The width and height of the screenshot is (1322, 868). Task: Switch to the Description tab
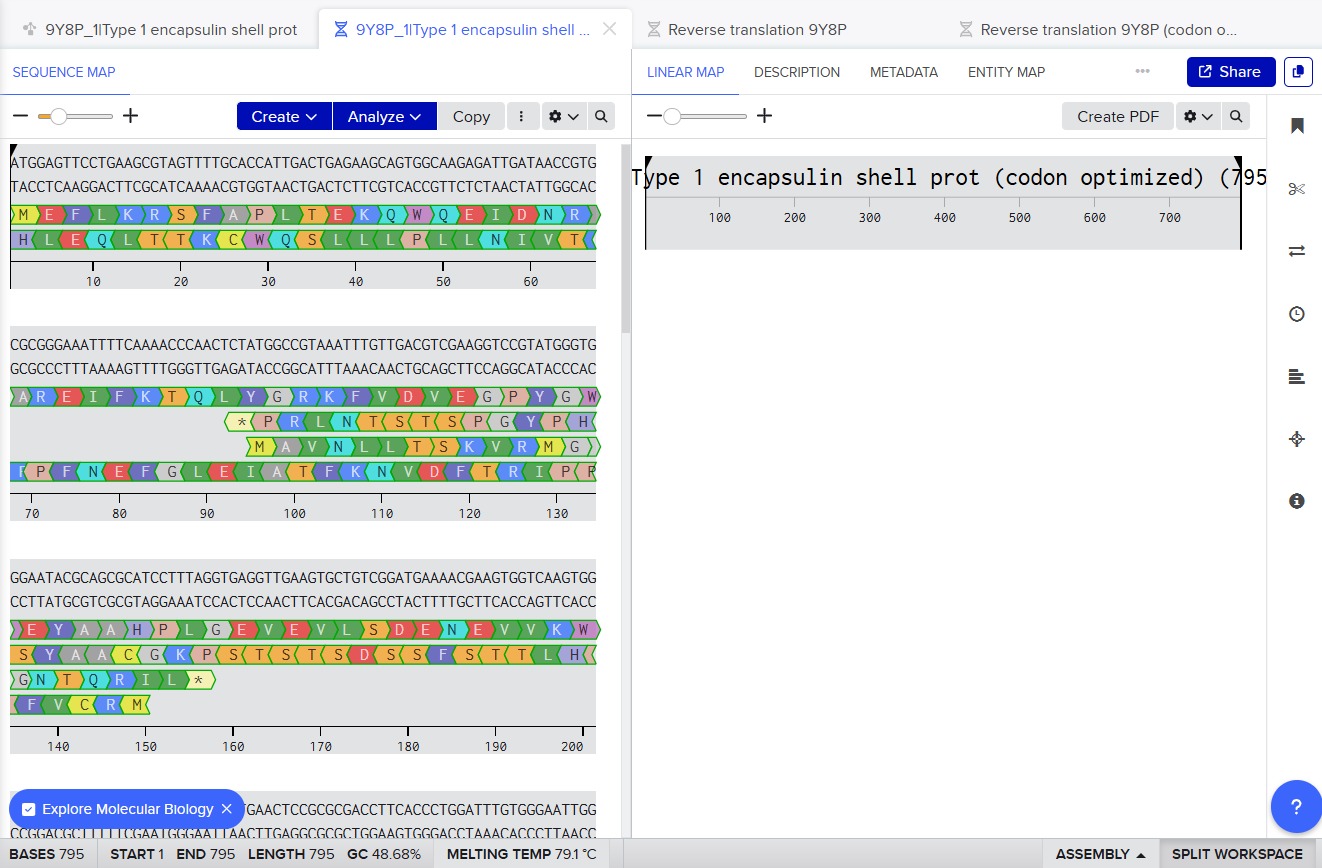click(796, 72)
